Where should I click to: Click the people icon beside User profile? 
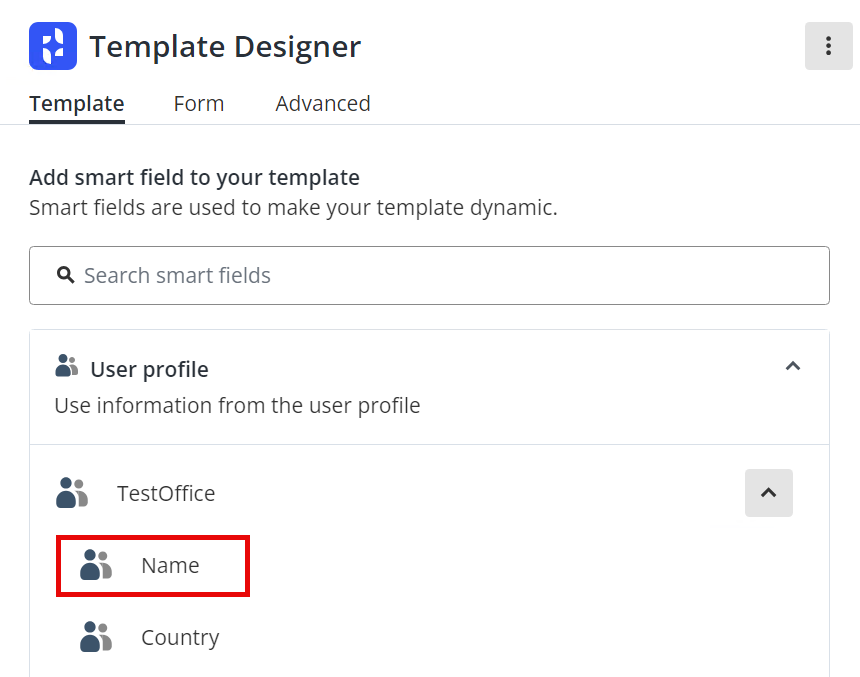[66, 366]
